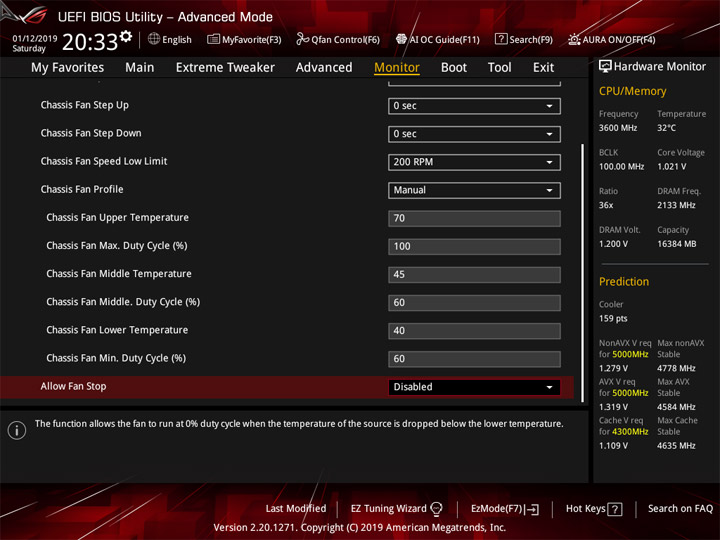Click the Chassis Fan Lower Temperature field
This screenshot has height=540, width=720.
coord(474,331)
